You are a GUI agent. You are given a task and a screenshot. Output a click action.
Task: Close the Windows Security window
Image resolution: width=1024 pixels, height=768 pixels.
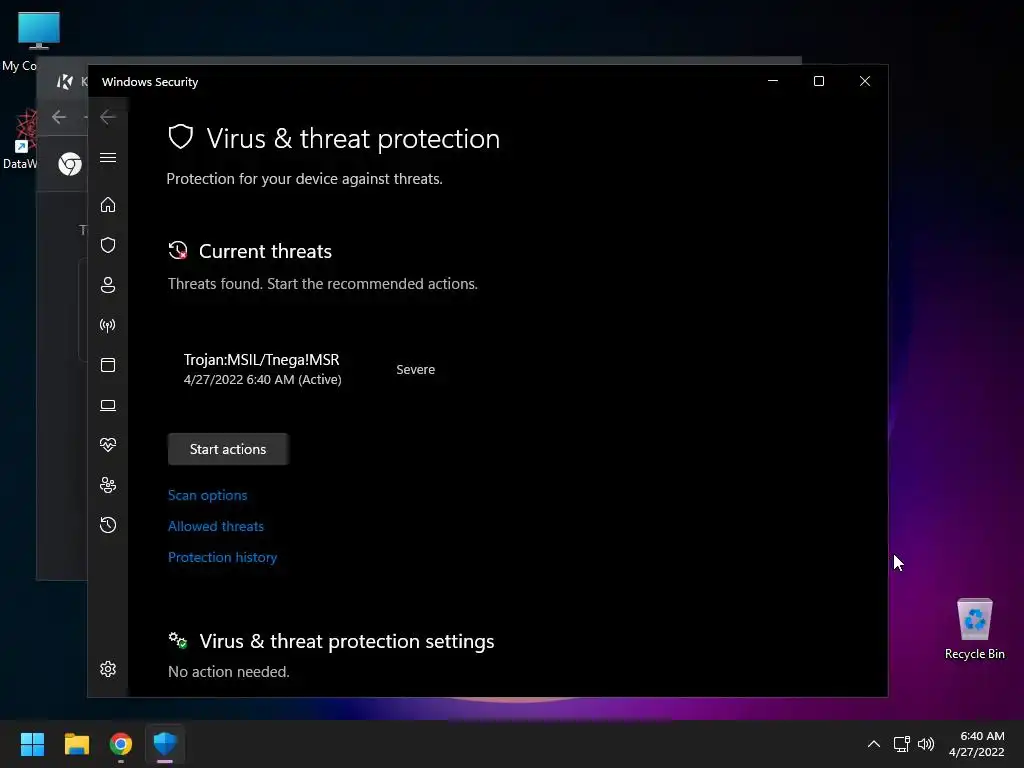coord(865,81)
